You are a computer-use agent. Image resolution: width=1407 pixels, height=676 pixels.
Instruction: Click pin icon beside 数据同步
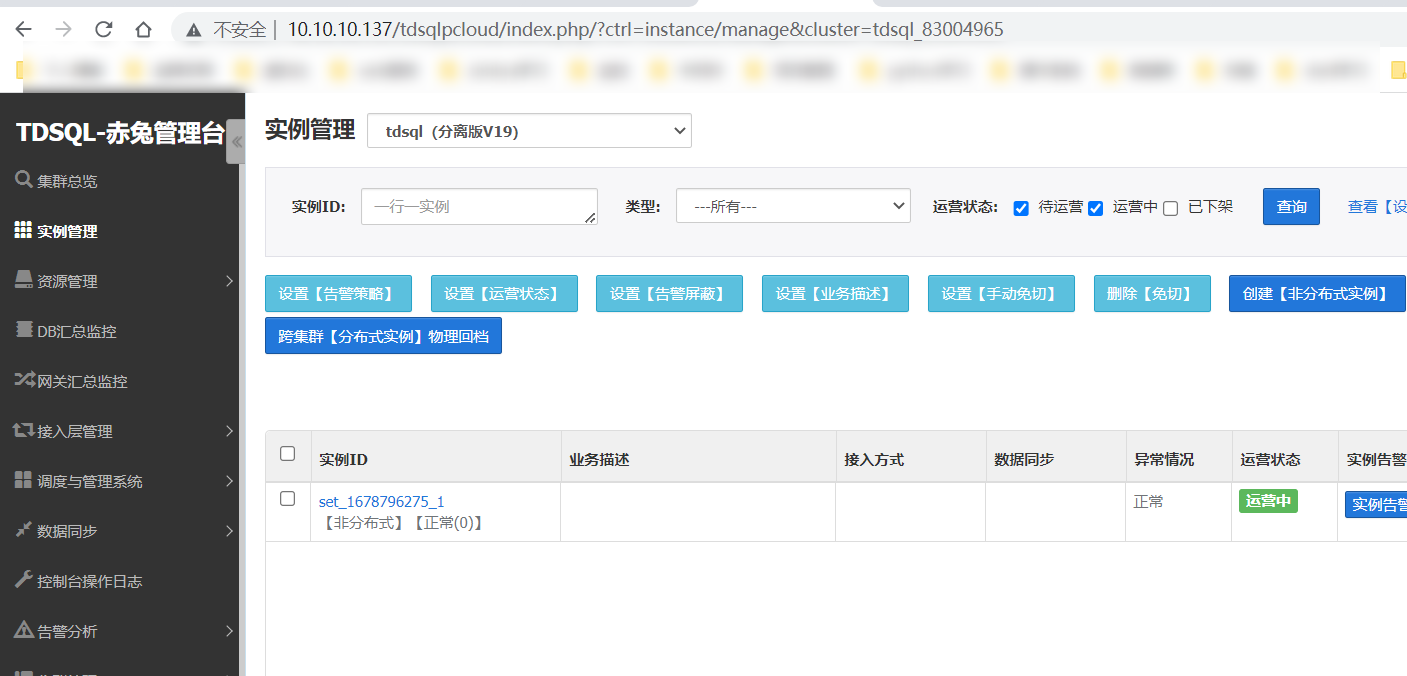click(23, 530)
